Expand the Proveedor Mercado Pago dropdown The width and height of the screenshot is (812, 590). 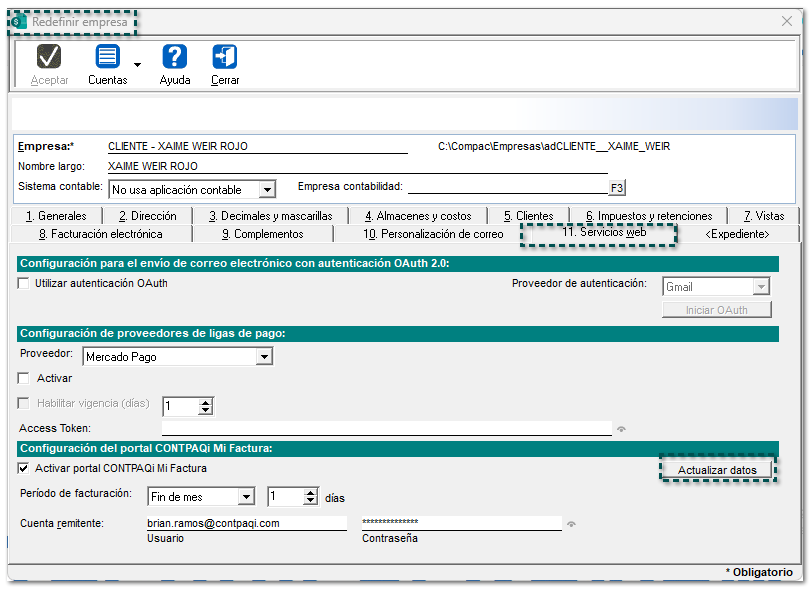tap(264, 357)
